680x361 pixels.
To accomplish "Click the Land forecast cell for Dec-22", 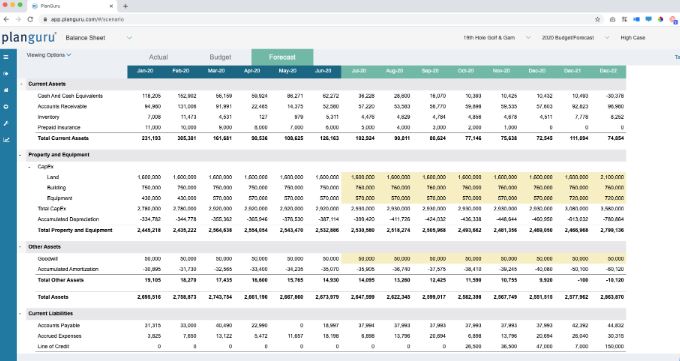I will [x=608, y=177].
